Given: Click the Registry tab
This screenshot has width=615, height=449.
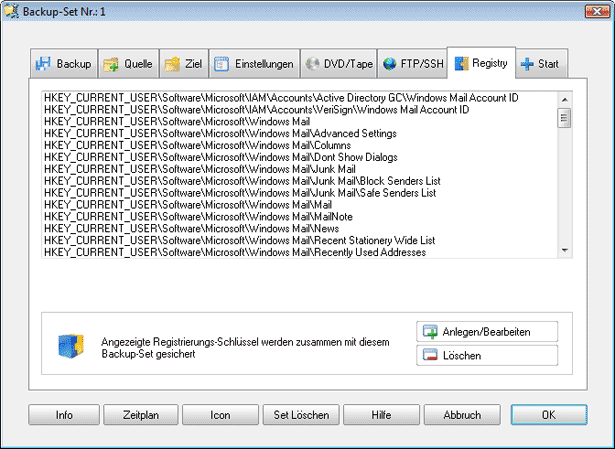Looking at the screenshot, I should pyautogui.click(x=481, y=63).
